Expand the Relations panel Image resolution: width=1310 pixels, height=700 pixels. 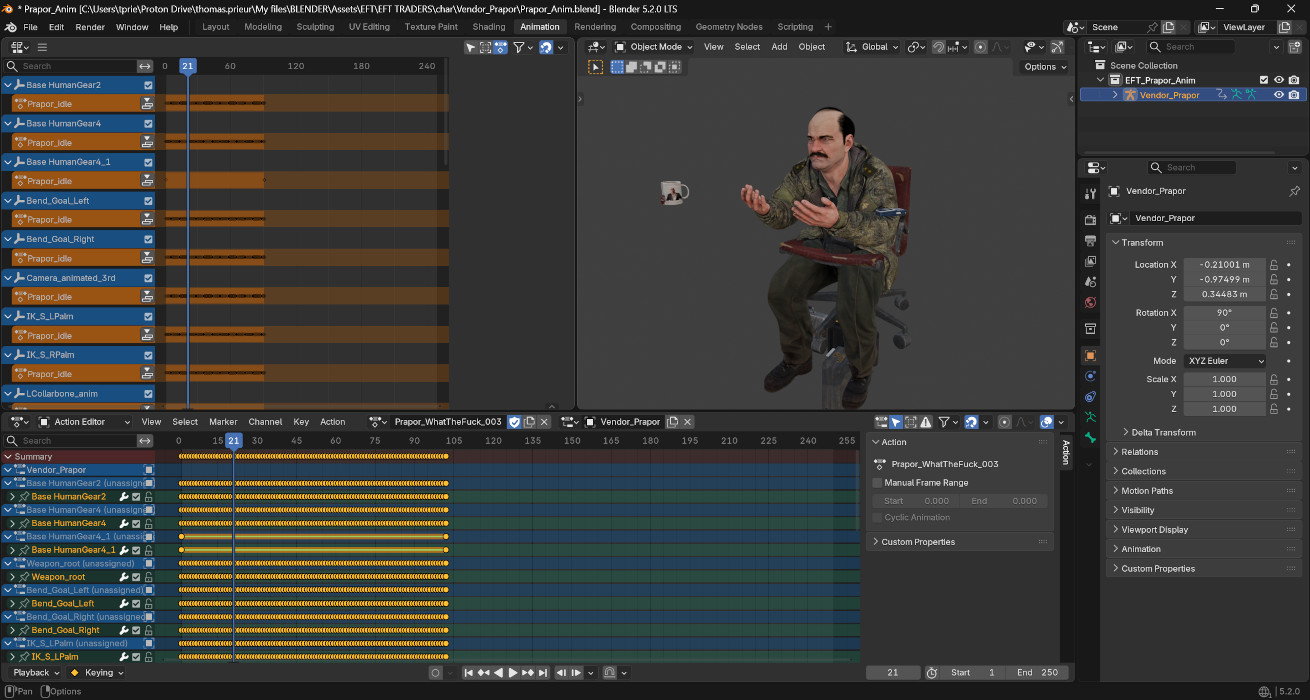point(1140,452)
